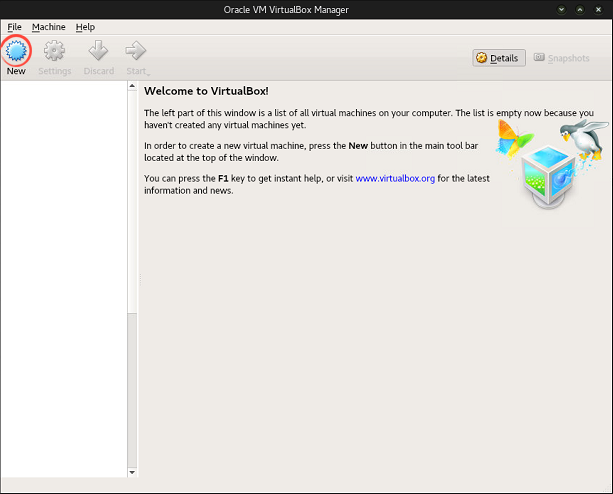
Task: Open the Settings gear toolbar icon
Action: point(54,50)
